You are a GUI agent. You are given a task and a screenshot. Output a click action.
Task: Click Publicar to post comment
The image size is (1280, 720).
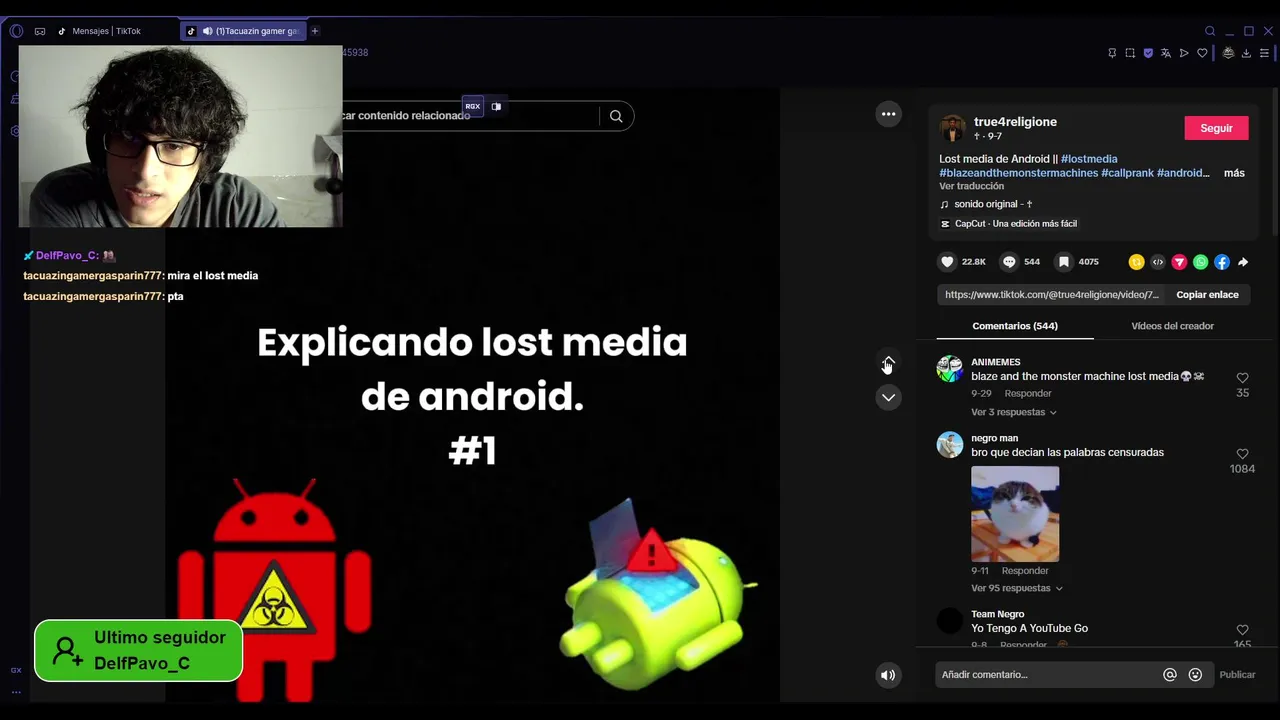pyautogui.click(x=1237, y=675)
